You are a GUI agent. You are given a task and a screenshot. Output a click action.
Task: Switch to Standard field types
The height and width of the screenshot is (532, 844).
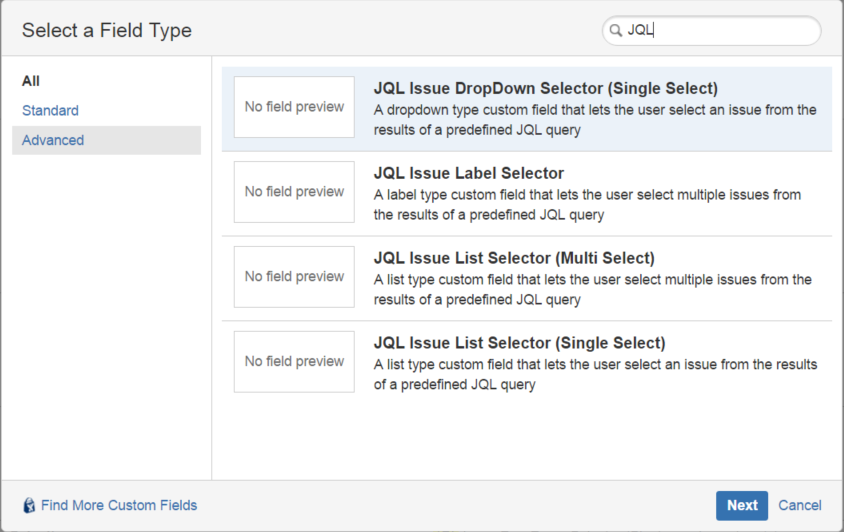click(x=50, y=111)
